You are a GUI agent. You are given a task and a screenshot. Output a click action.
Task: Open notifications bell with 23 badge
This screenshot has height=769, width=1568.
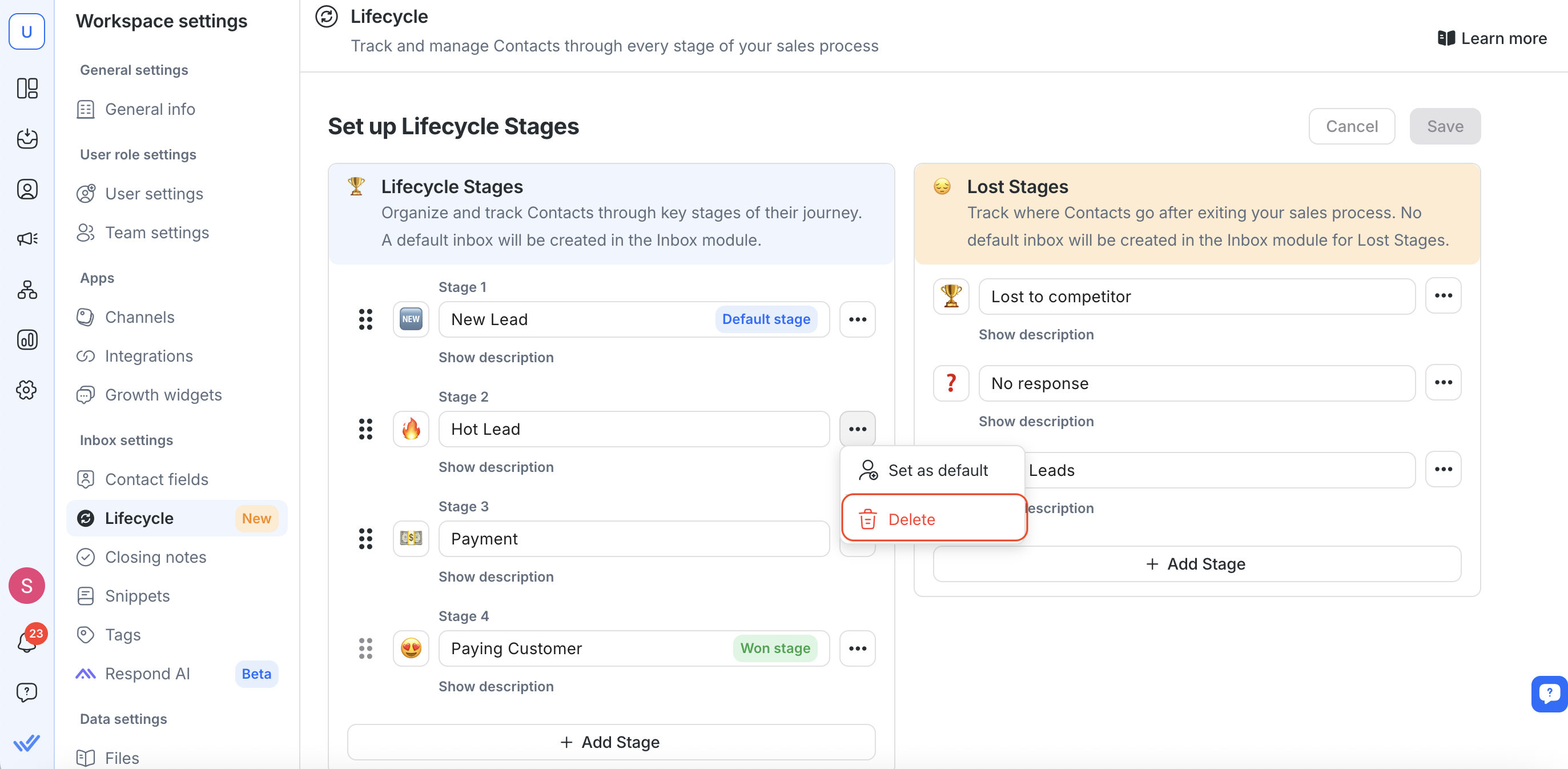click(27, 641)
